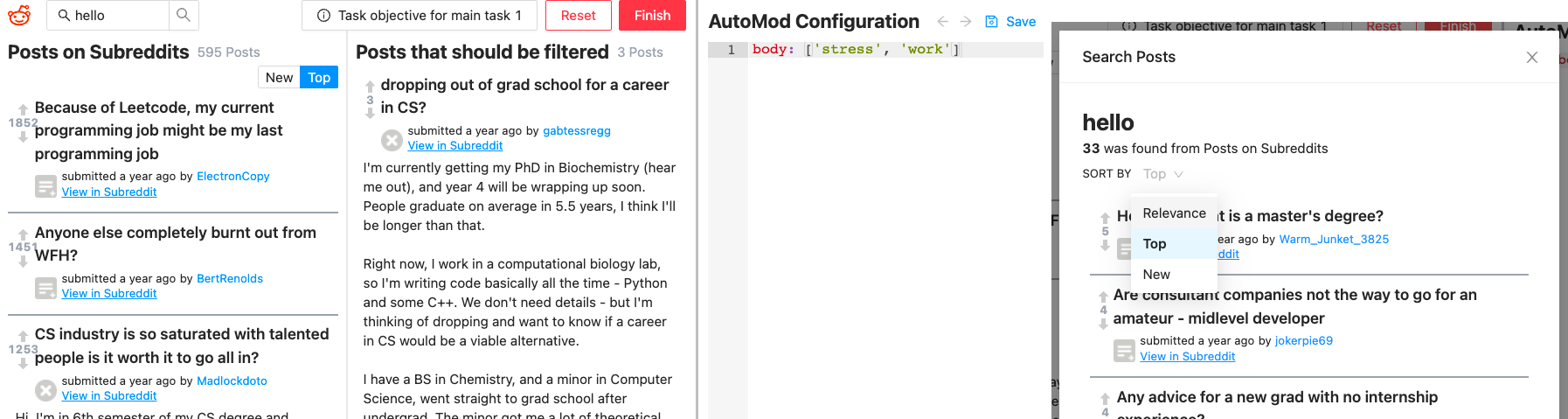Click the Reset button
This screenshot has height=419, width=1568.
(x=578, y=16)
